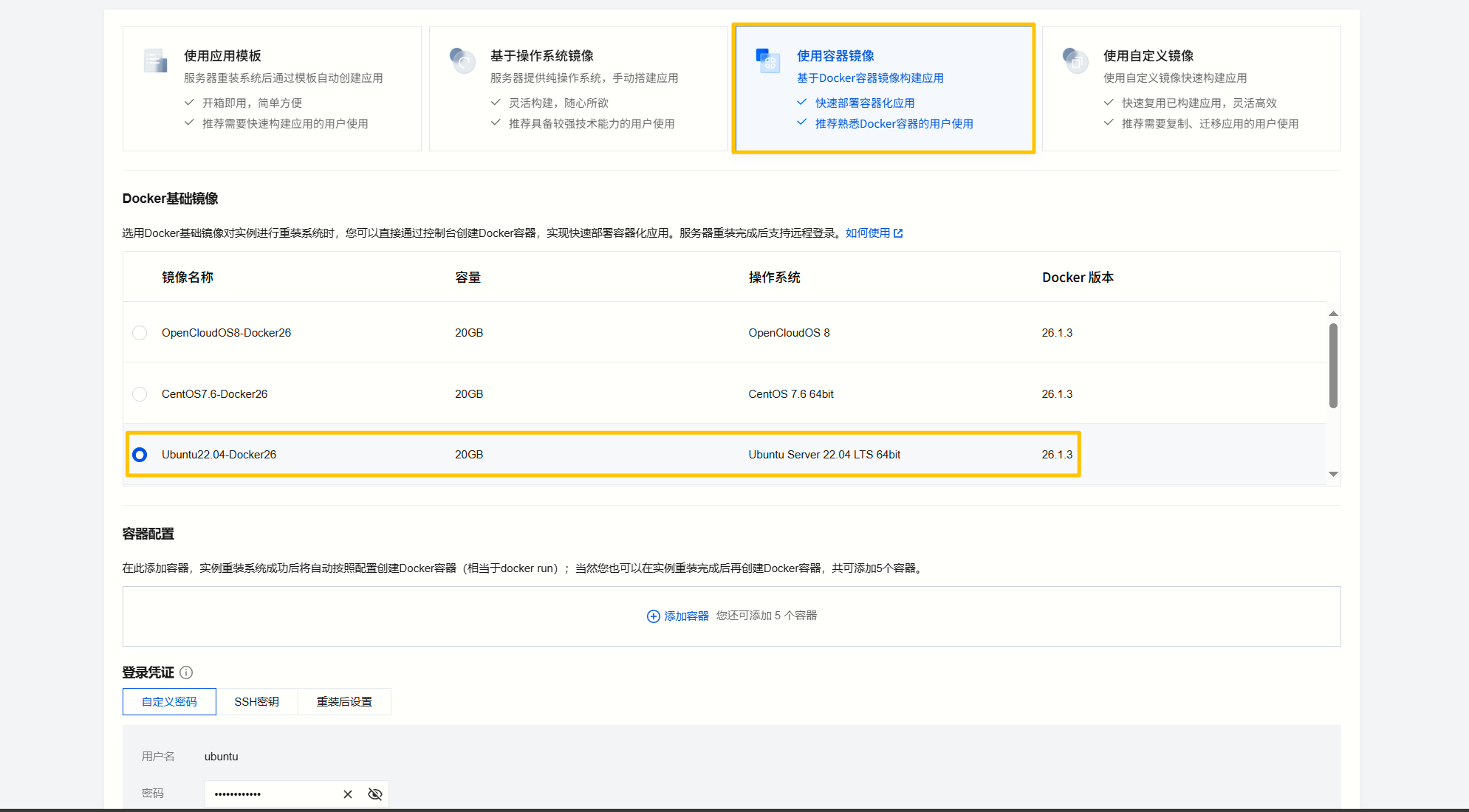Viewport: 1469px width, 812px height.
Task: Switch to the 重装后设置 tab
Action: [344, 702]
